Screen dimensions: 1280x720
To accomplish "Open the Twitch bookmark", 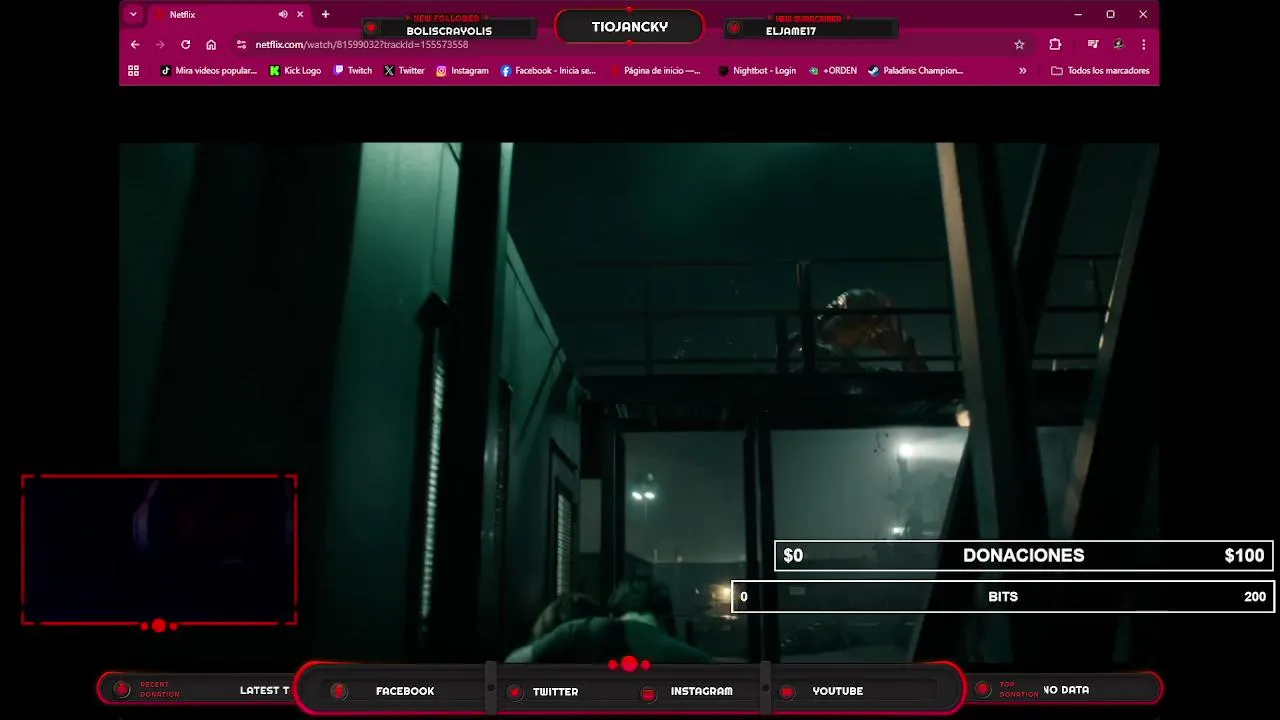I will point(353,71).
